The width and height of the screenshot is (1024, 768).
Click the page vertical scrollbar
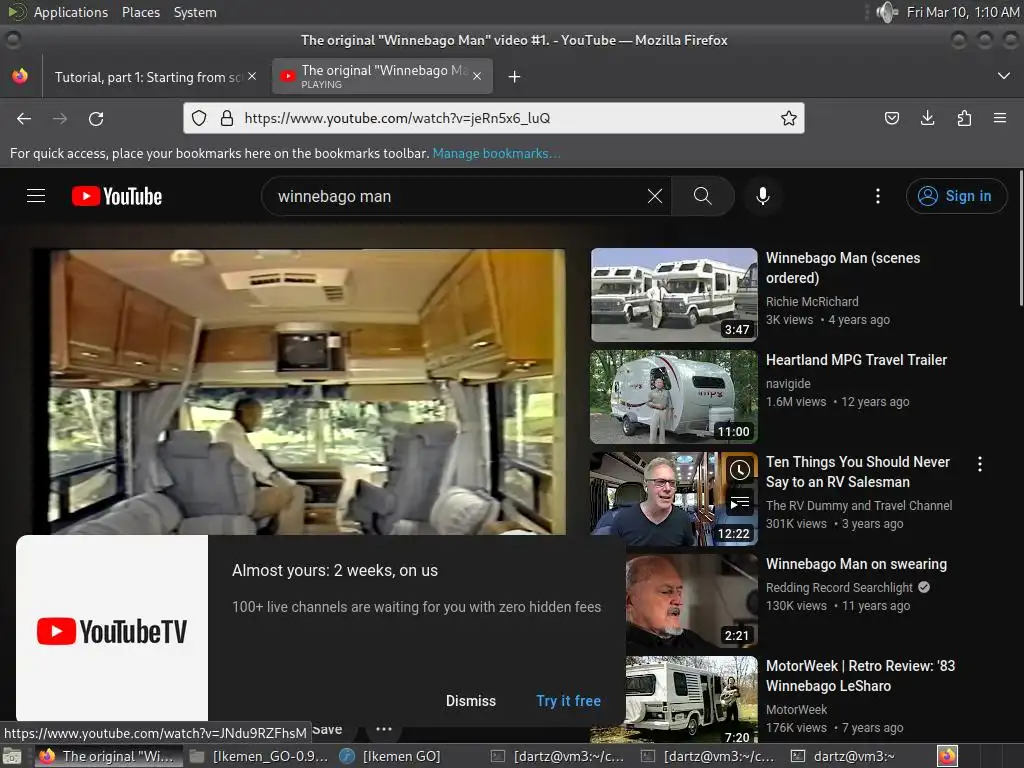pyautogui.click(x=1021, y=237)
